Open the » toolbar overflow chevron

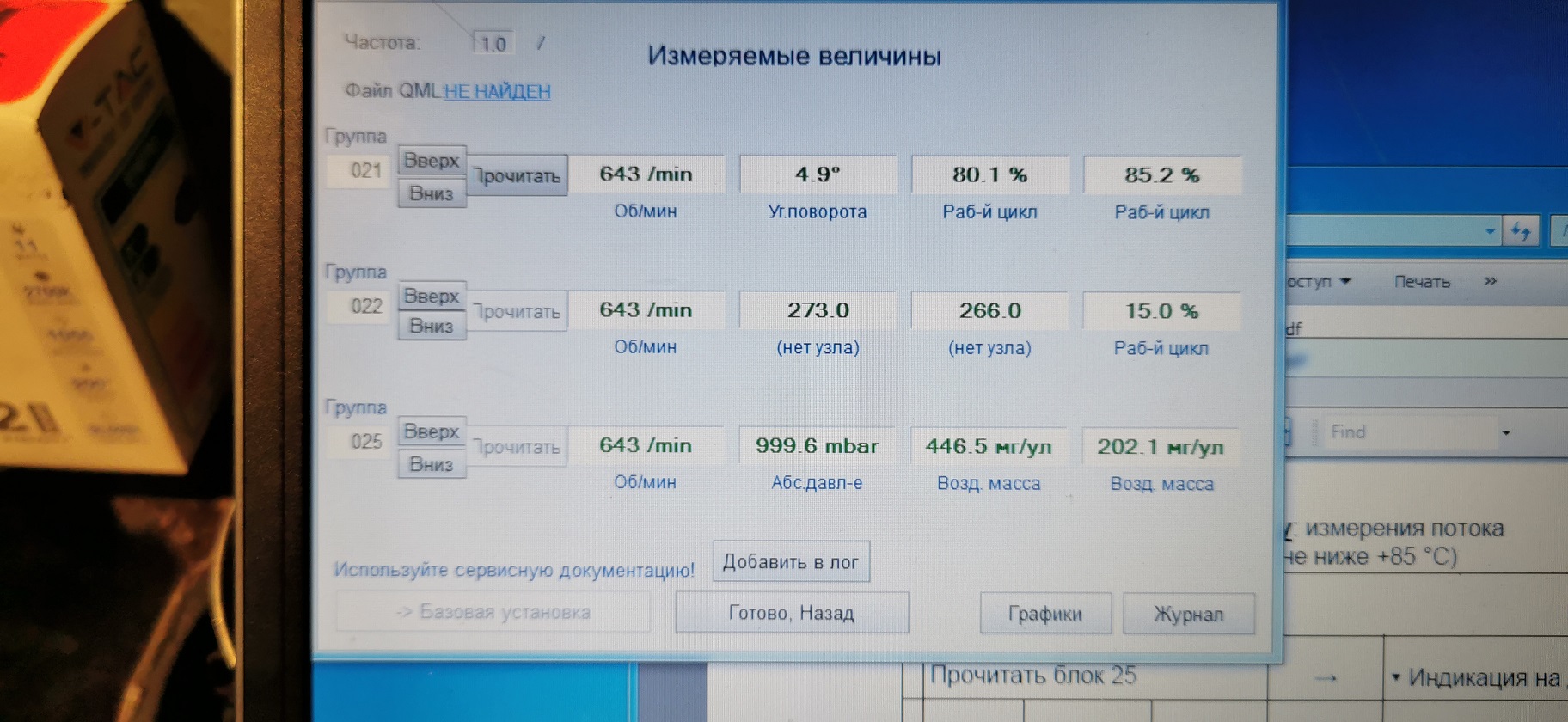click(1490, 281)
